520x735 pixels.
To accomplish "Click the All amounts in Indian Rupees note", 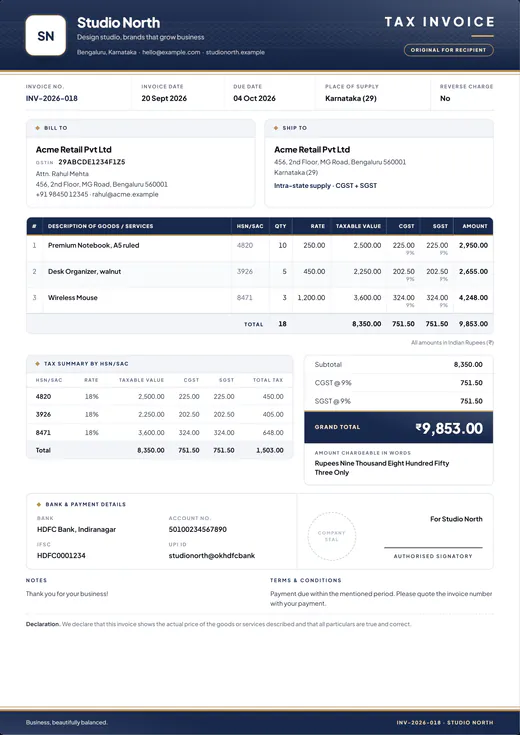I will tap(452, 343).
